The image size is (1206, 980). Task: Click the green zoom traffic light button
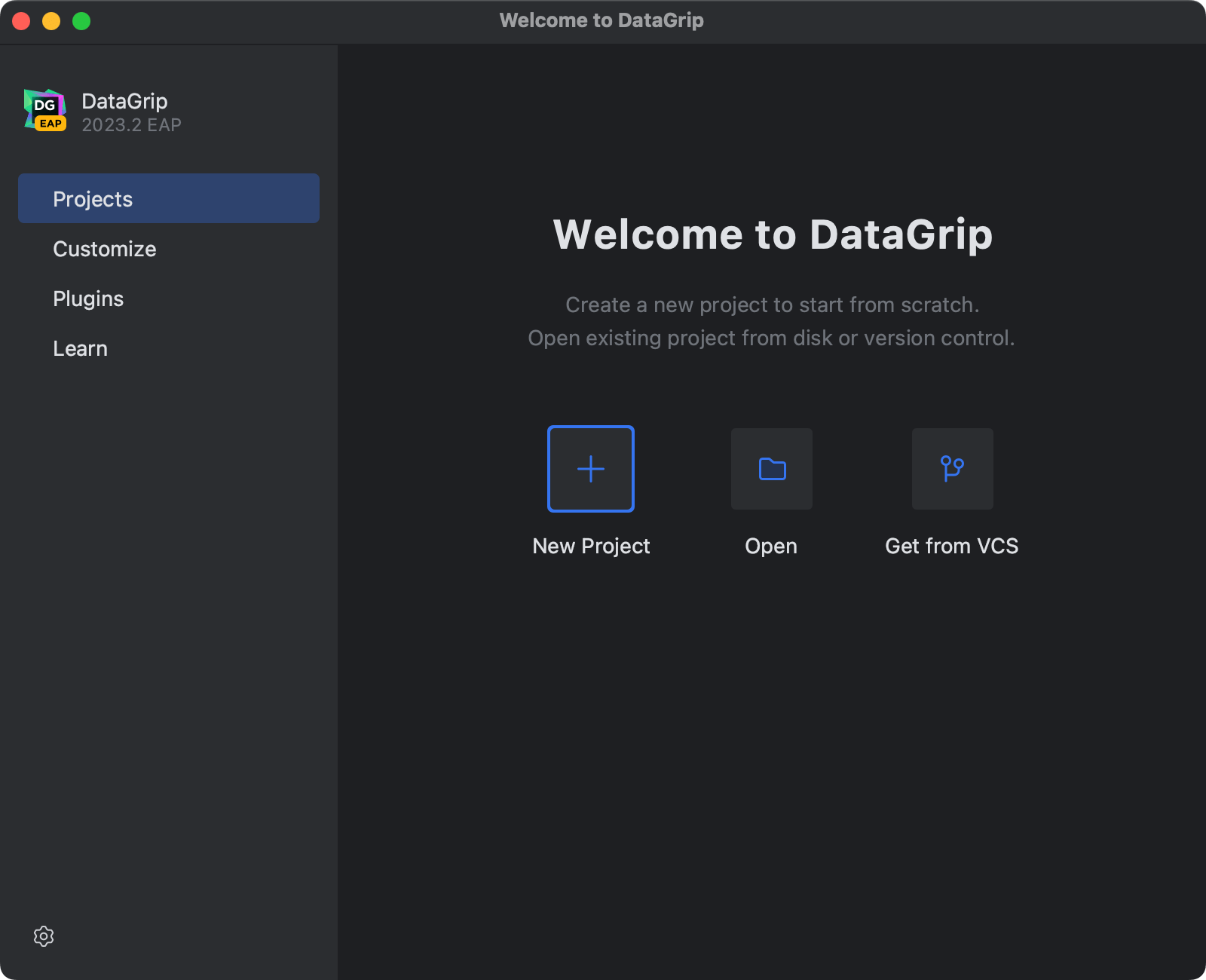pyautogui.click(x=80, y=22)
